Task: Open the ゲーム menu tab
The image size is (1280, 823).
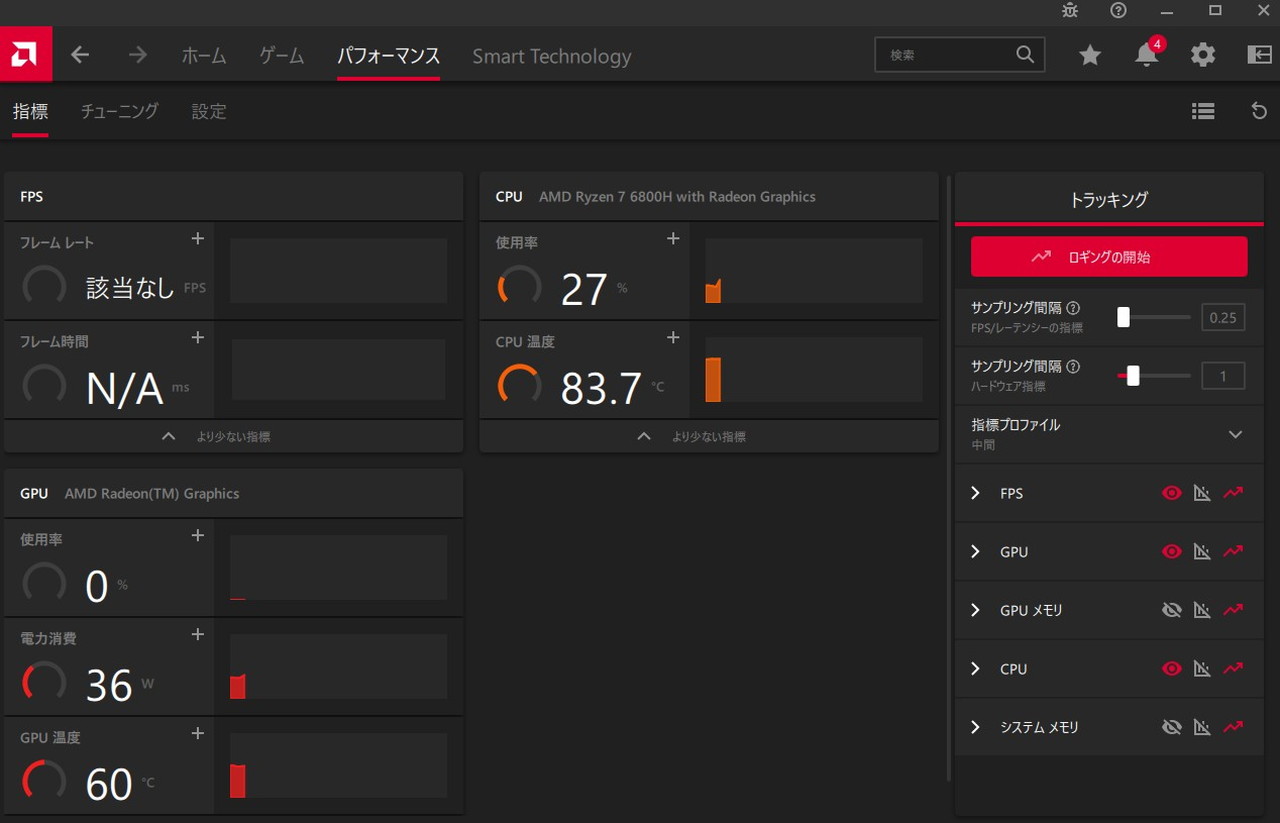Action: coord(281,56)
